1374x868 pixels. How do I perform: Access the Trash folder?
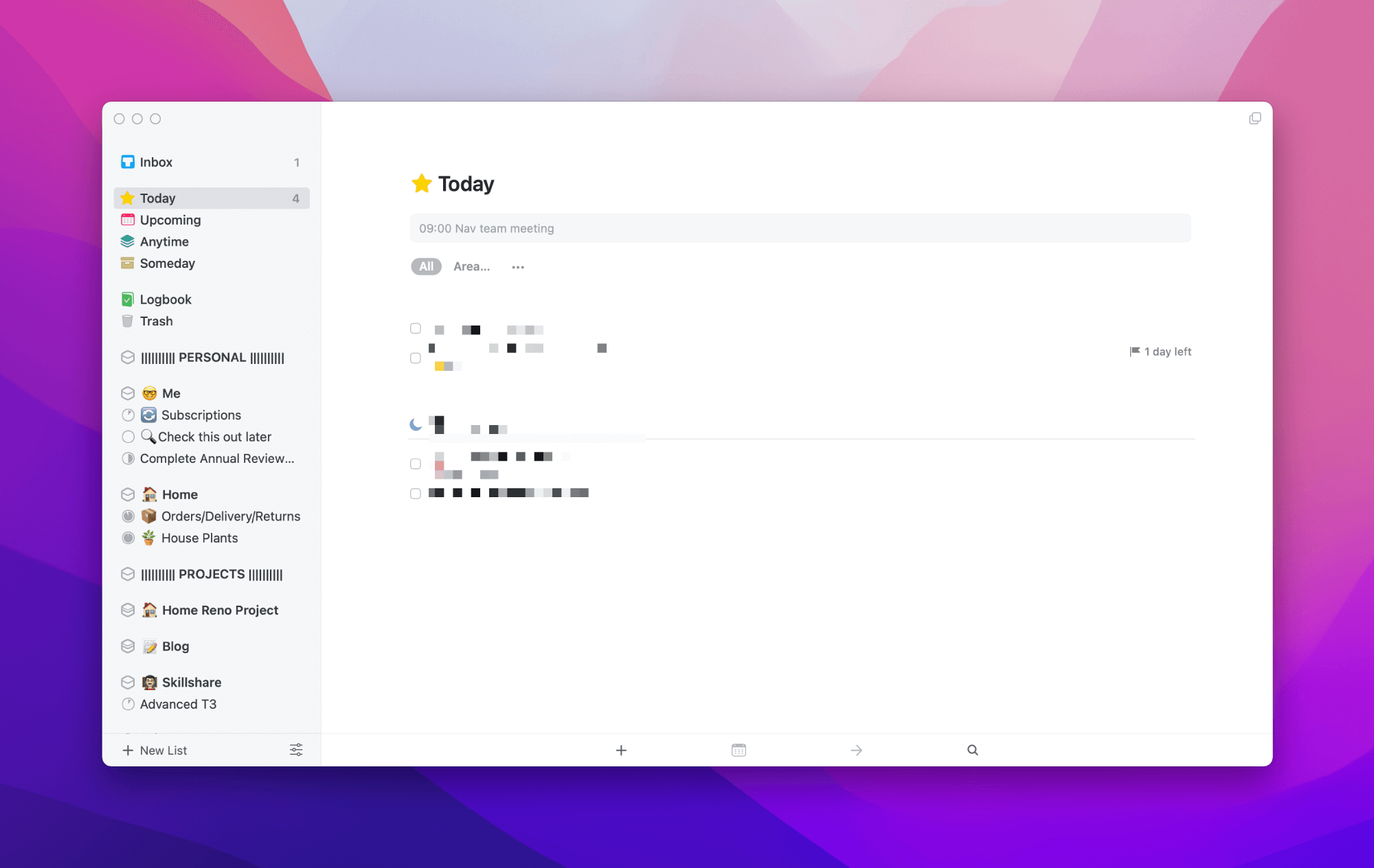click(156, 320)
